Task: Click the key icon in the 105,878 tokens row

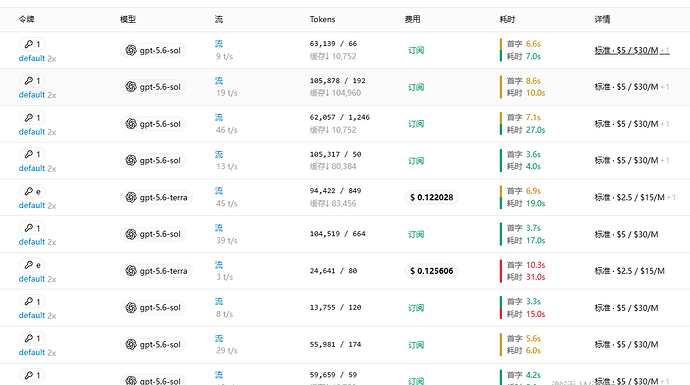Action: coord(29,81)
